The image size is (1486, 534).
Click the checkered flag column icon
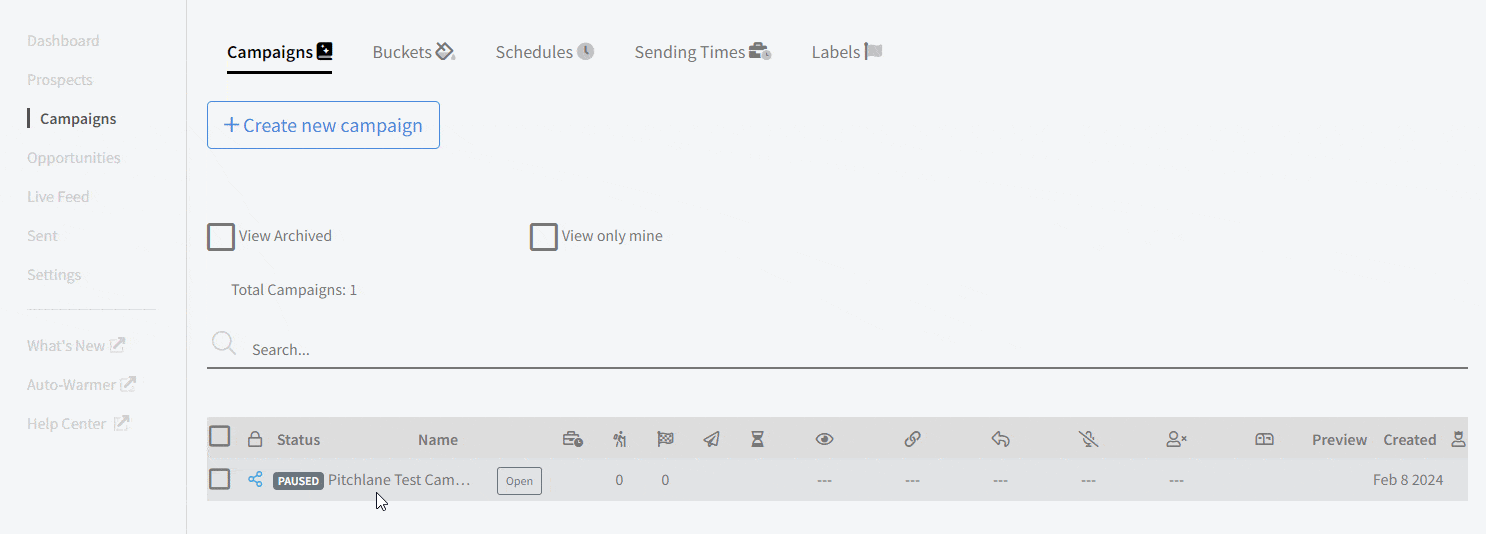(x=665, y=439)
